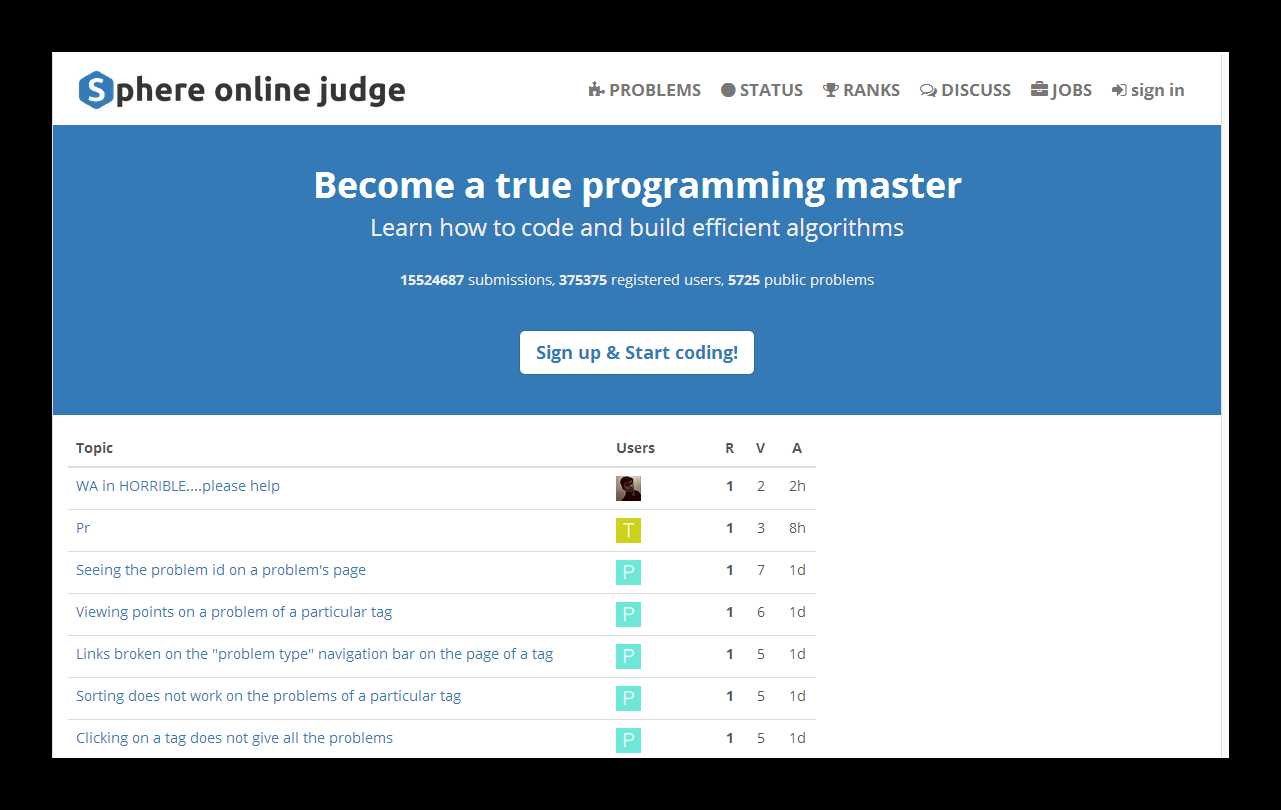Screen dimensions: 1281x810
Task: Click the heading Become a true programming master
Action: 637,185
